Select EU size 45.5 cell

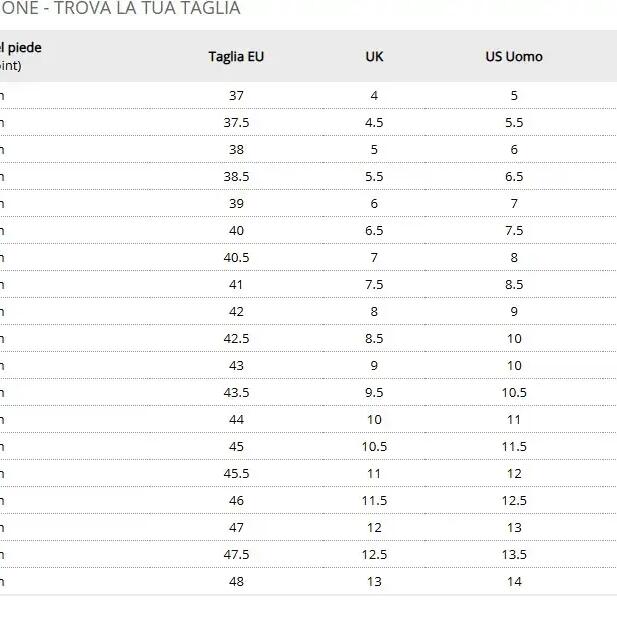click(236, 474)
